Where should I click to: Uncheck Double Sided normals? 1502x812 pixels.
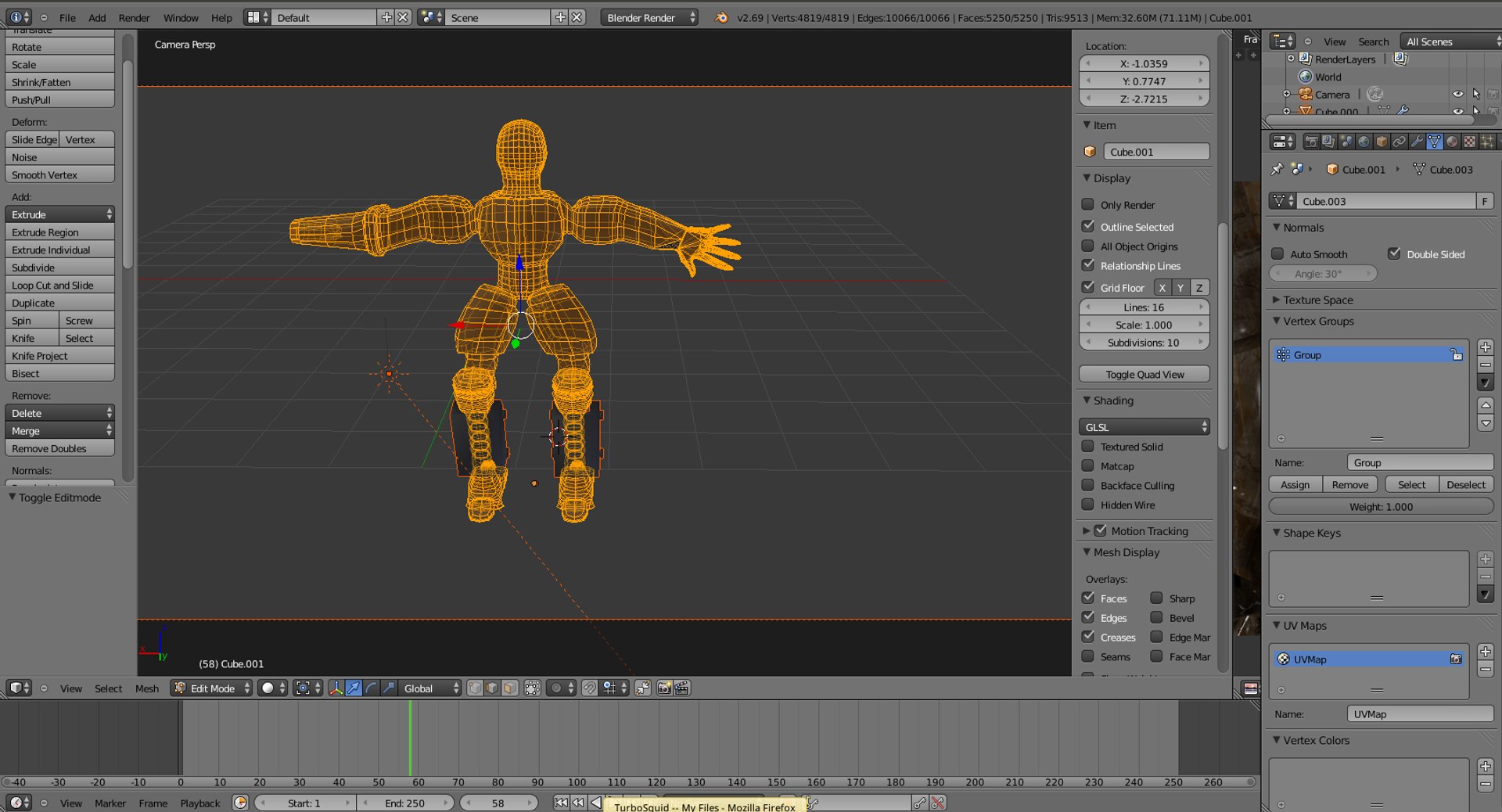(x=1394, y=253)
